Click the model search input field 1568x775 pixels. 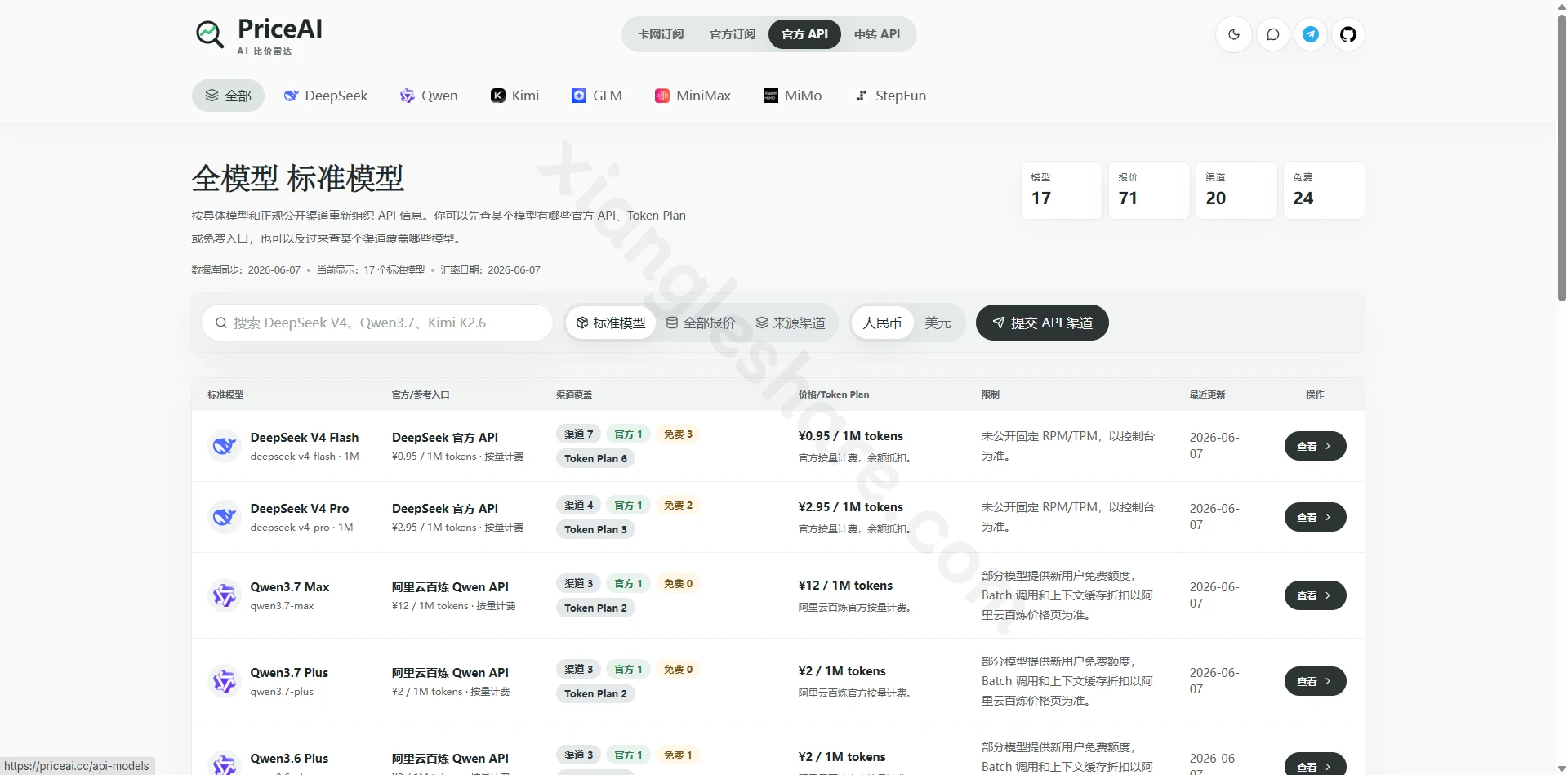tap(377, 323)
